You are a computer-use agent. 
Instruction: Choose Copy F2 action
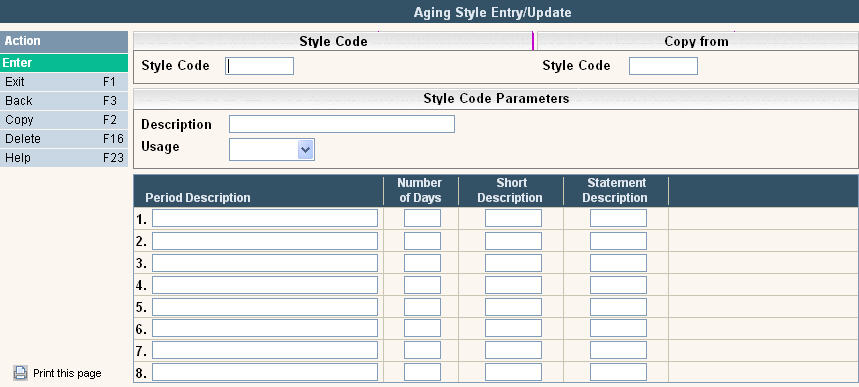click(x=64, y=119)
